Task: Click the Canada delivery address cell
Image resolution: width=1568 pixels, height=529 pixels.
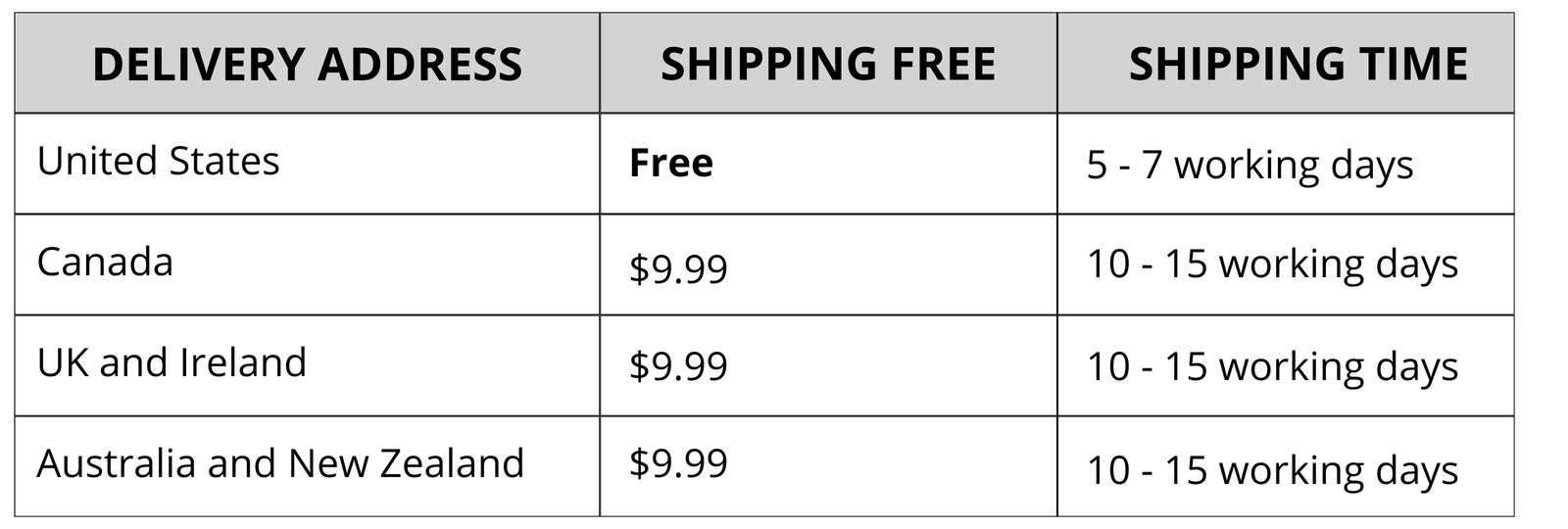Action: 105,263
